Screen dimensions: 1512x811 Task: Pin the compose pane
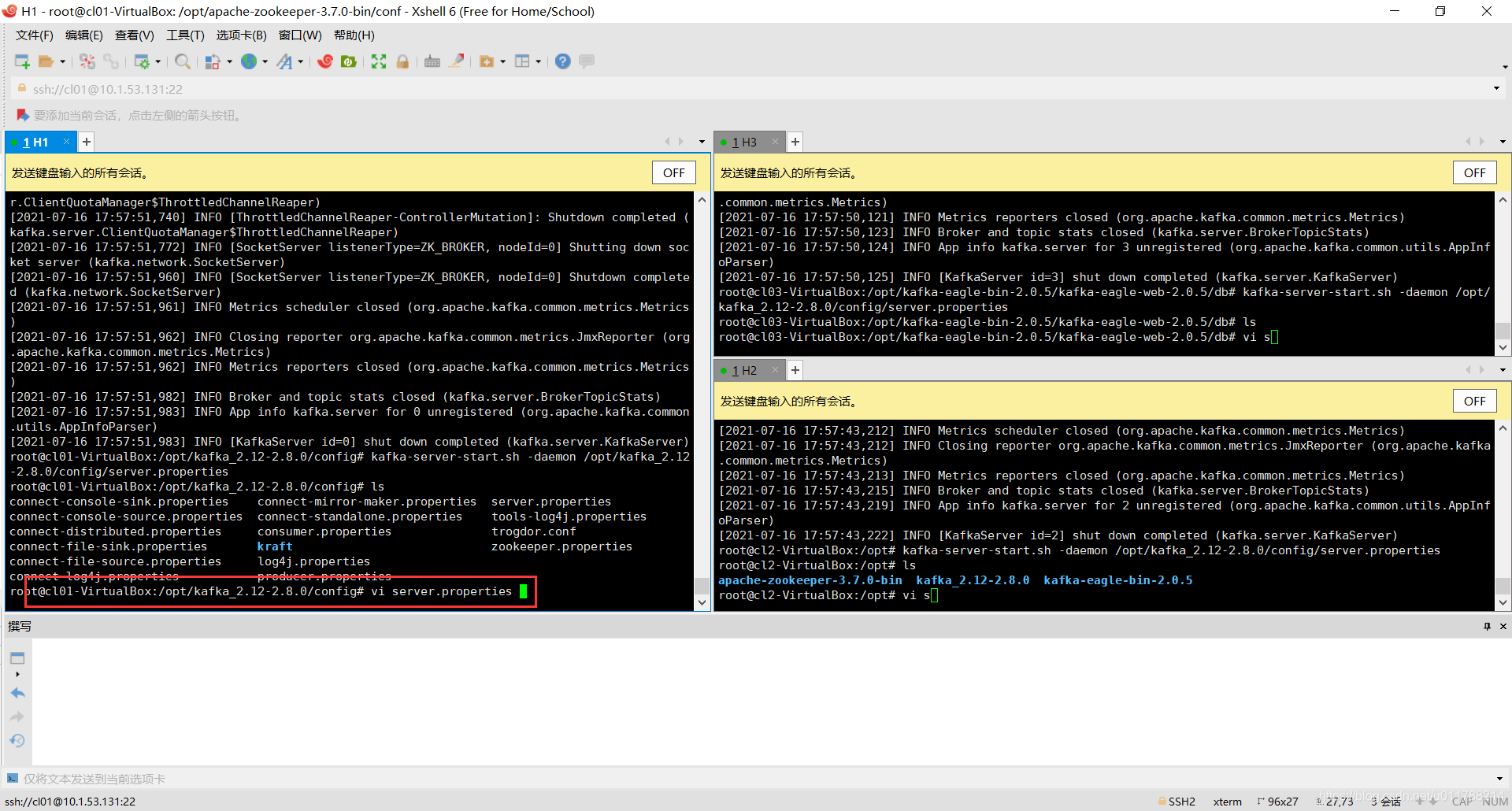[1487, 626]
